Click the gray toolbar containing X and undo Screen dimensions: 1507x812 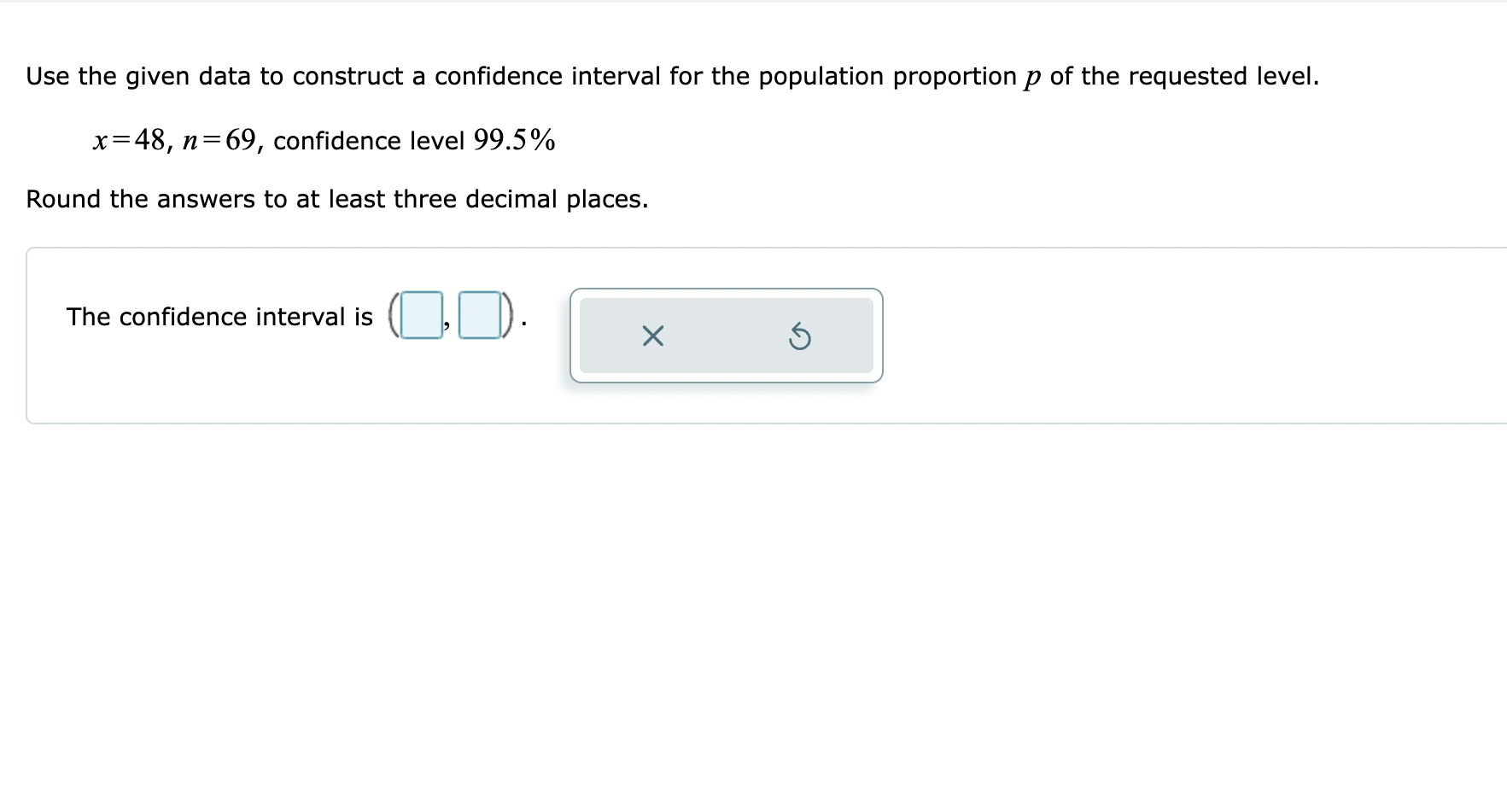[726, 336]
